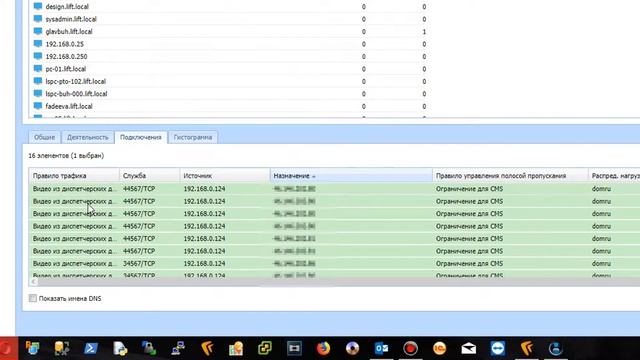Click the computer icon for pc-01.lift.local
This screenshot has height=360, width=640.
pos(38,69)
